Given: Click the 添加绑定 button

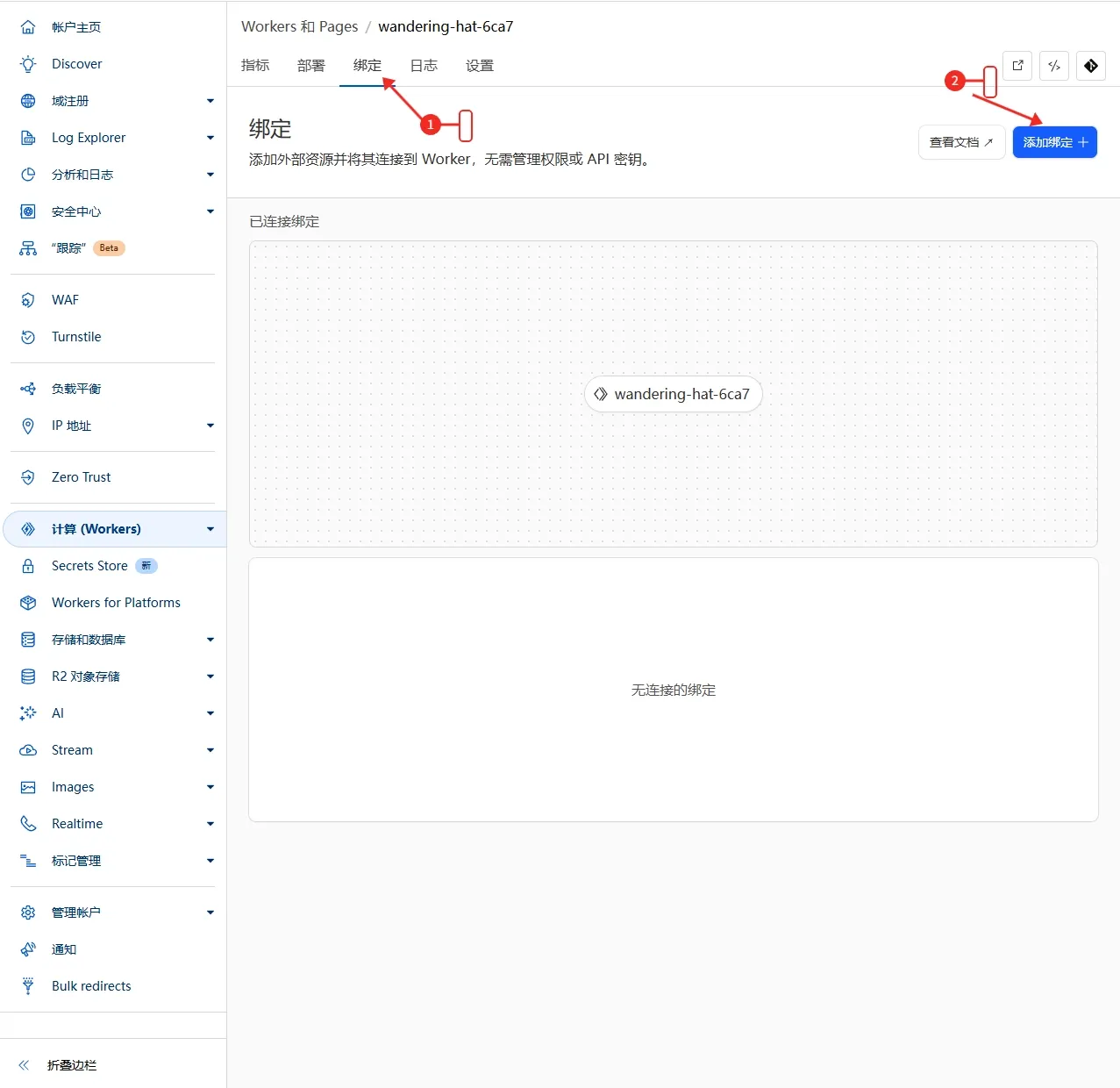Looking at the screenshot, I should 1055,142.
